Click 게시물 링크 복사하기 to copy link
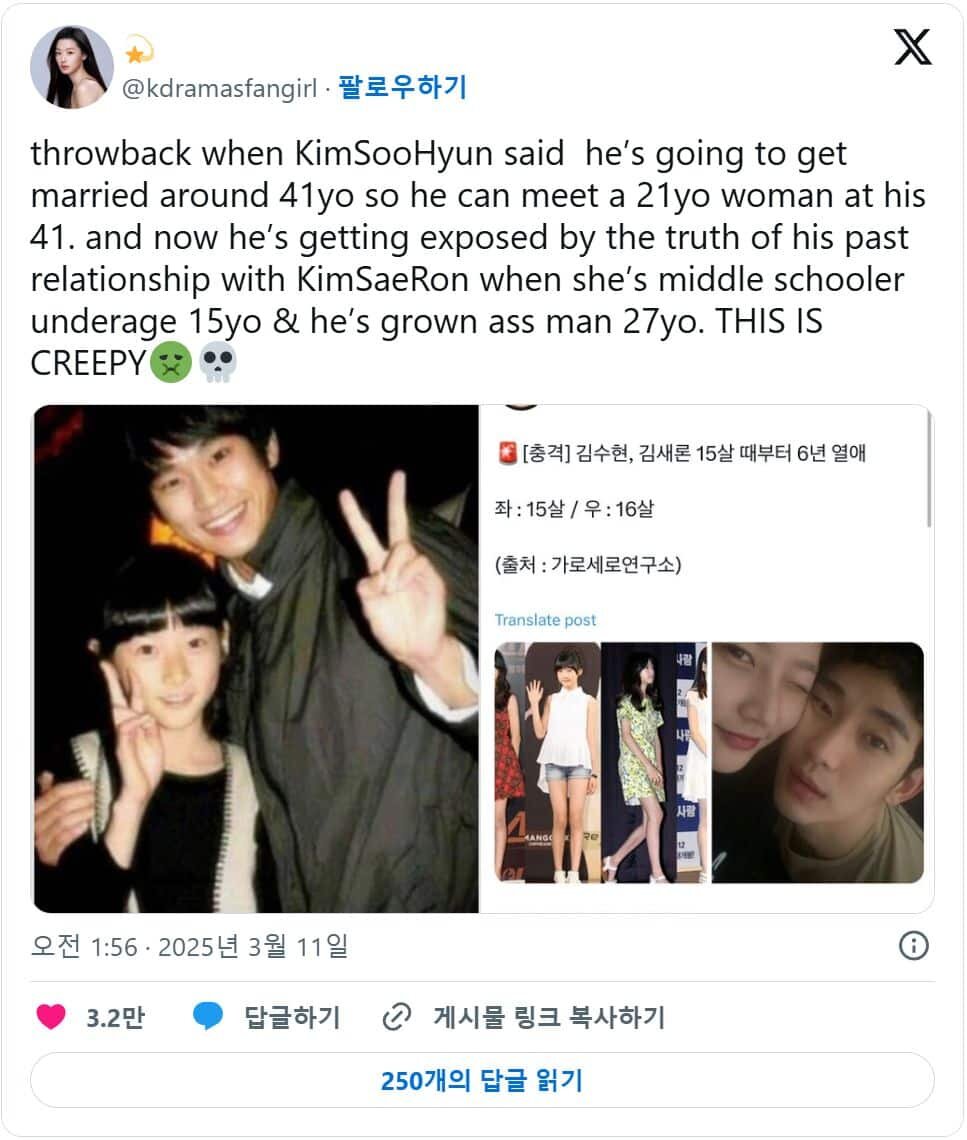 [x=550, y=1016]
